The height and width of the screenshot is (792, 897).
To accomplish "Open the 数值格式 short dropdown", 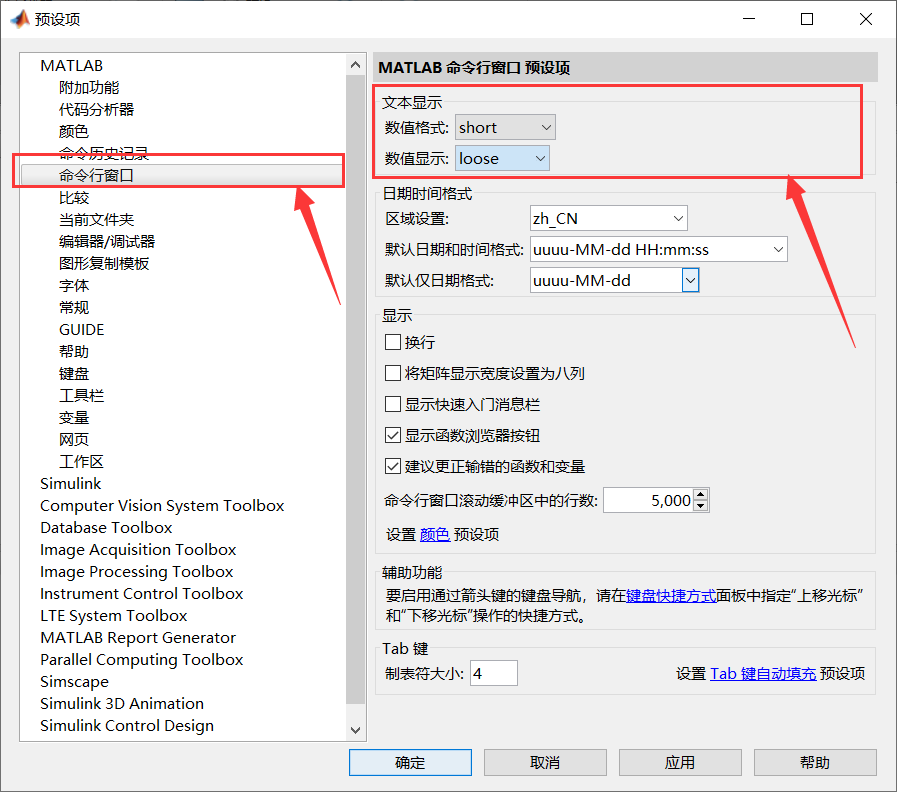I will pyautogui.click(x=505, y=127).
